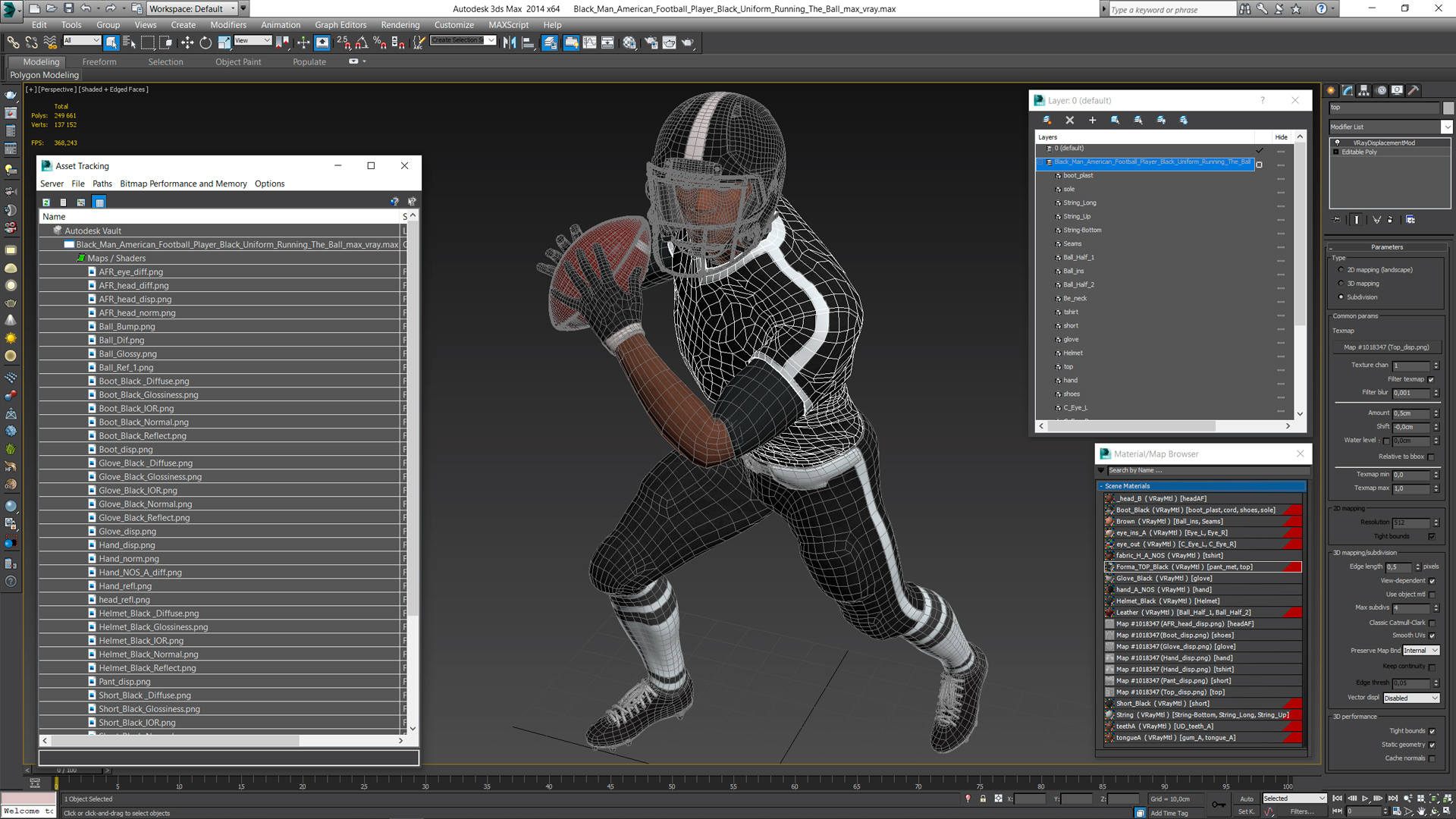
Task: Switch to Object Paint ribbon tab
Action: coord(238,62)
